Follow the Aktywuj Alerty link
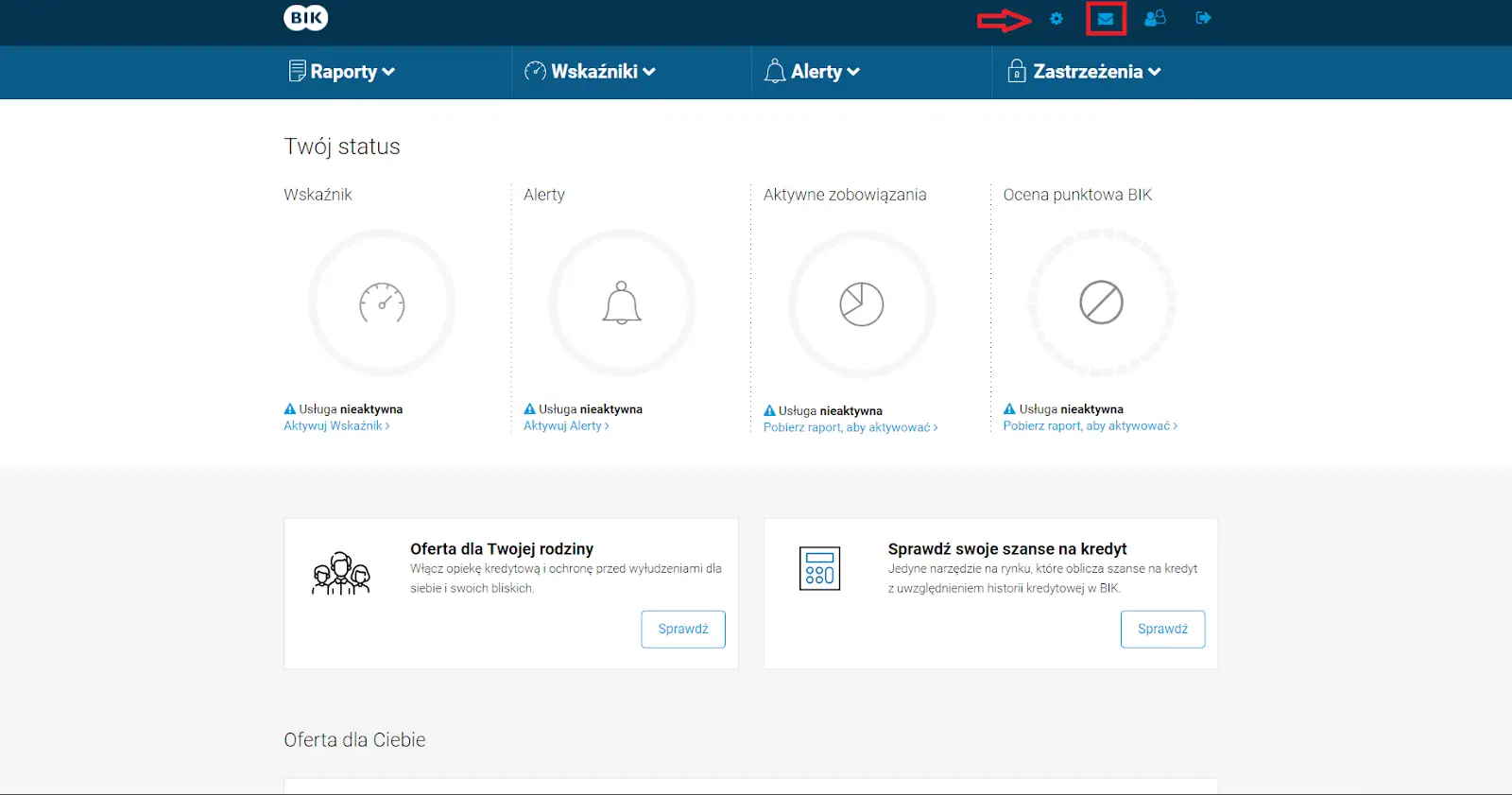 click(566, 426)
